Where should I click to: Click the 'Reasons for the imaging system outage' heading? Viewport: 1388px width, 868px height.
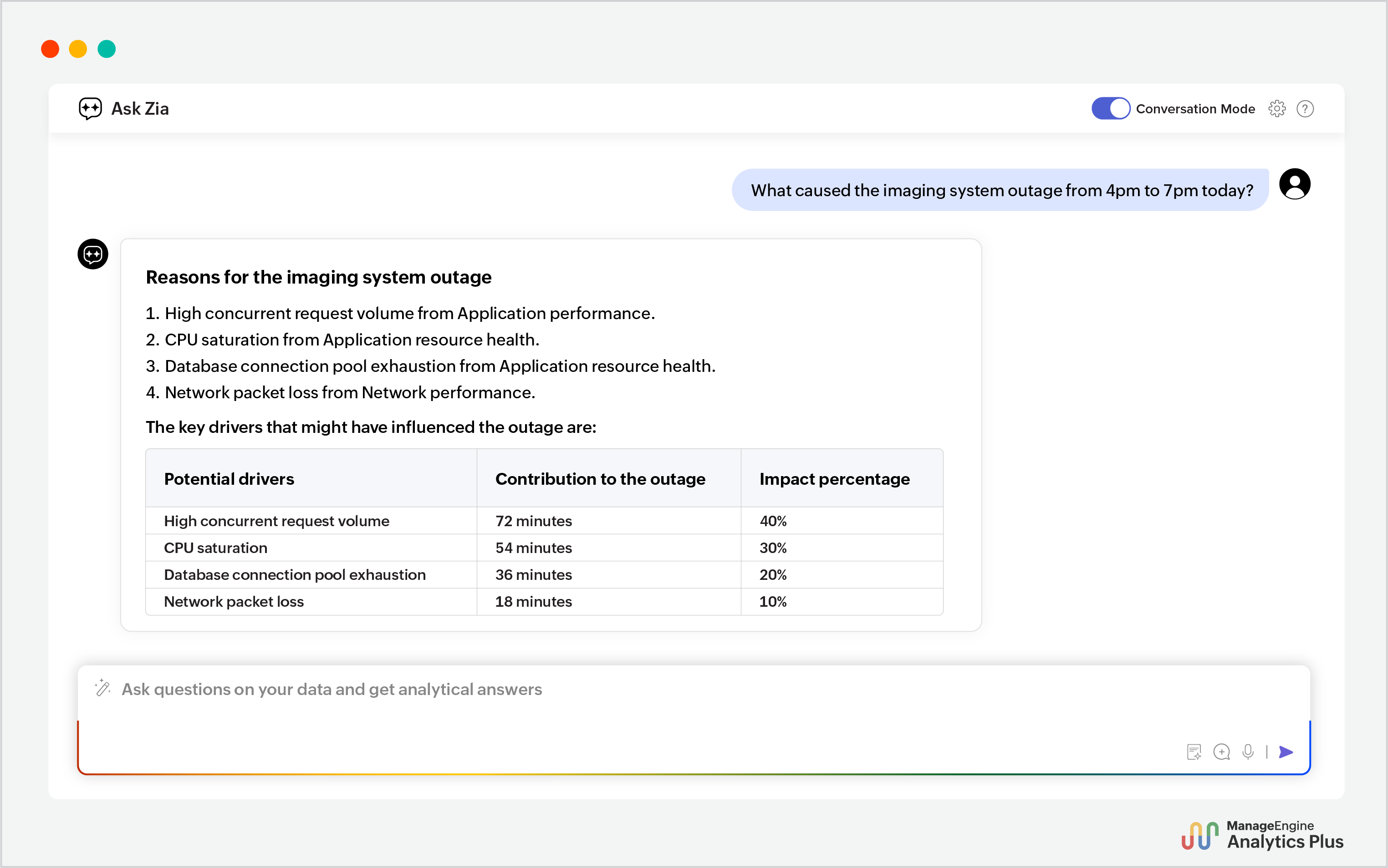319,277
